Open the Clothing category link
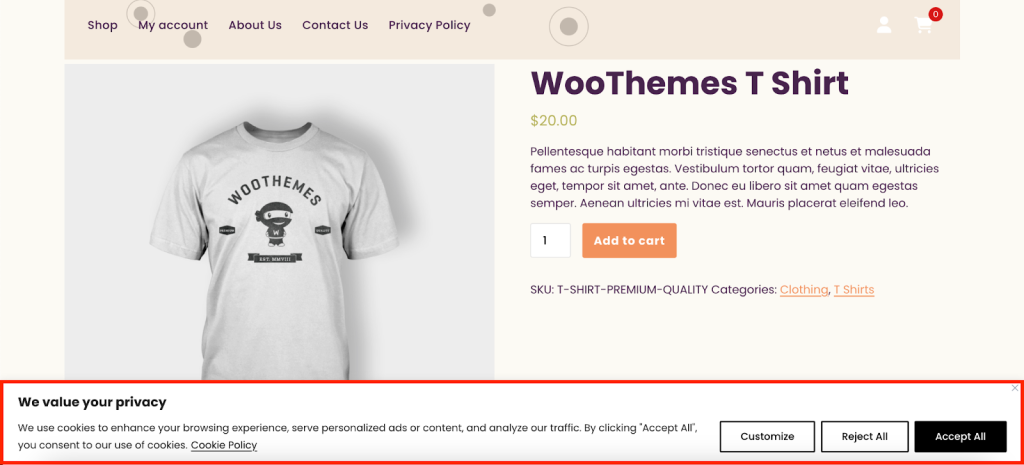1024x465 pixels. (x=804, y=290)
